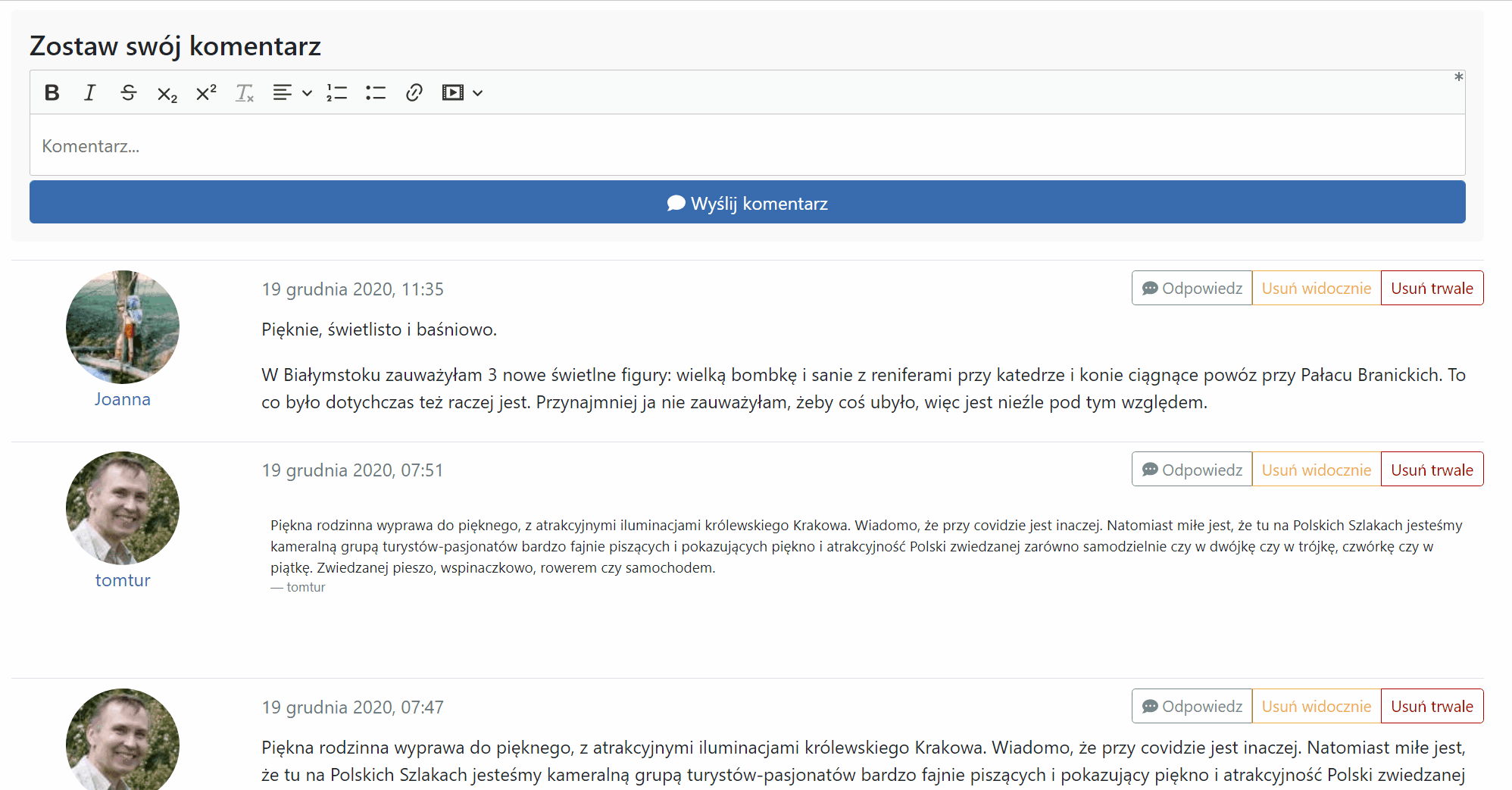Insert numbered list
Viewport: 1512px width, 790px height.
click(336, 92)
